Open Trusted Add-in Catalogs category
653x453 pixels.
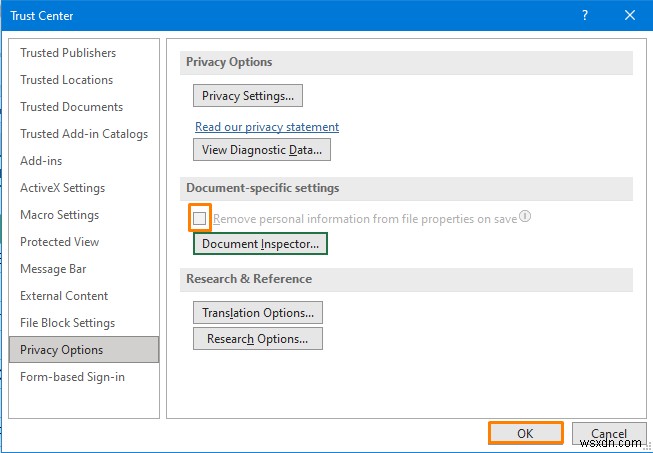pyautogui.click(x=84, y=134)
